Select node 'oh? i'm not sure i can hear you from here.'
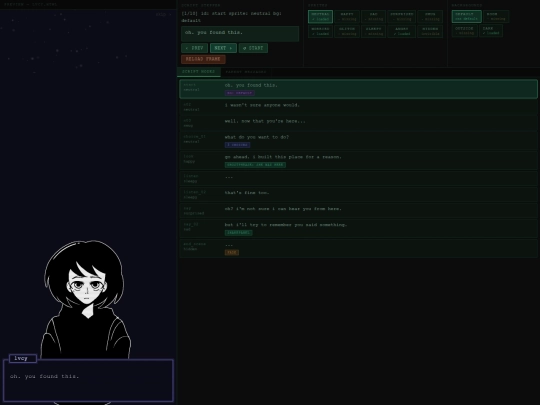The height and width of the screenshot is (405, 540). coord(359,210)
